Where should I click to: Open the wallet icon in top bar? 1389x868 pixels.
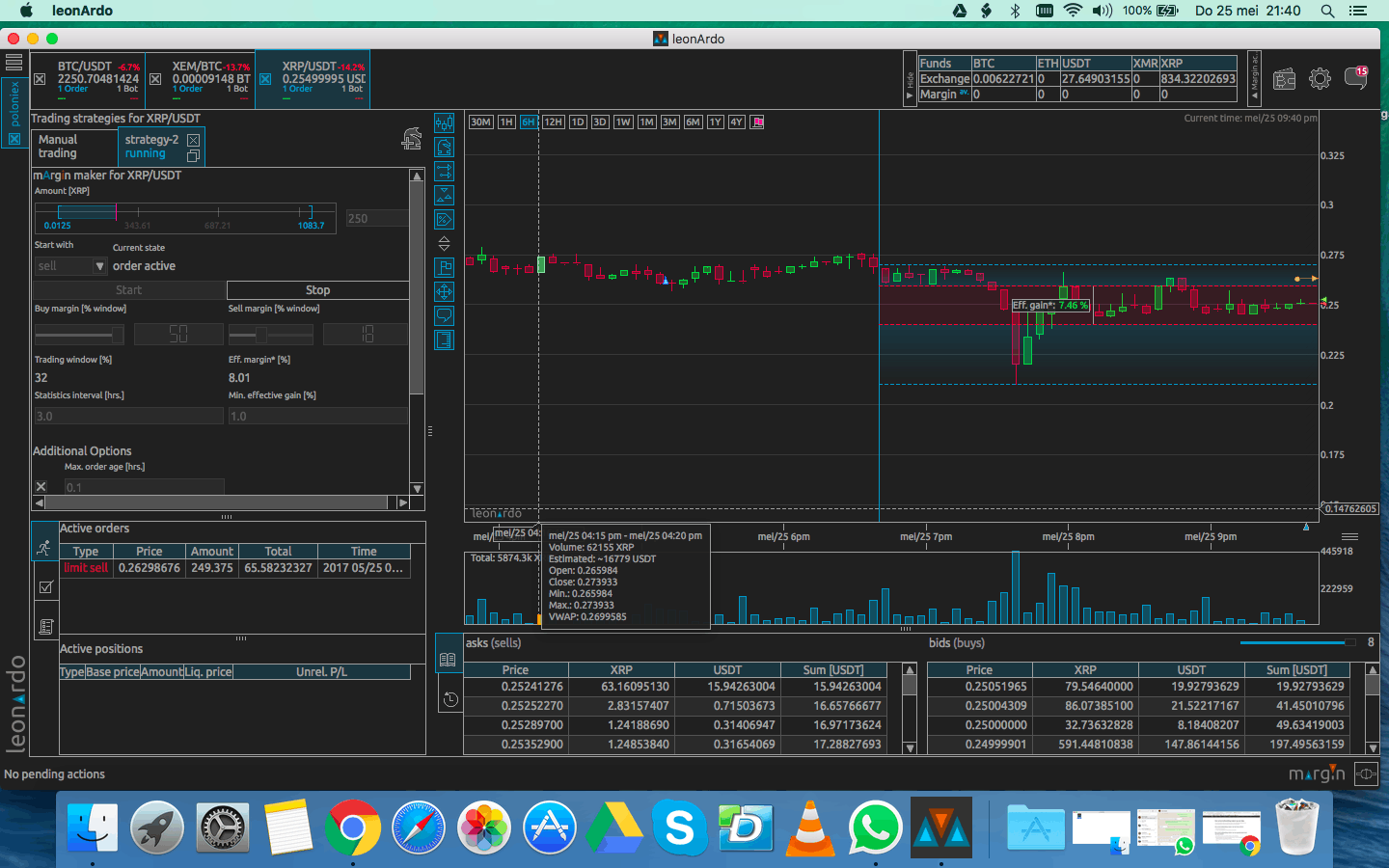point(1284,79)
